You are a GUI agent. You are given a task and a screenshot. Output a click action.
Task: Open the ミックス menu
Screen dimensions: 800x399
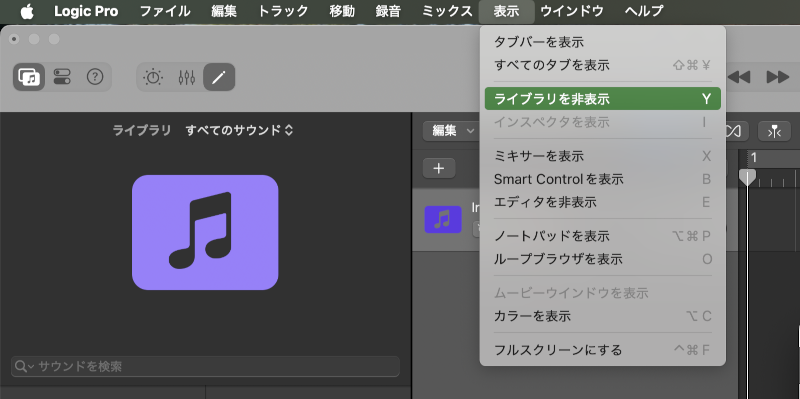(447, 11)
